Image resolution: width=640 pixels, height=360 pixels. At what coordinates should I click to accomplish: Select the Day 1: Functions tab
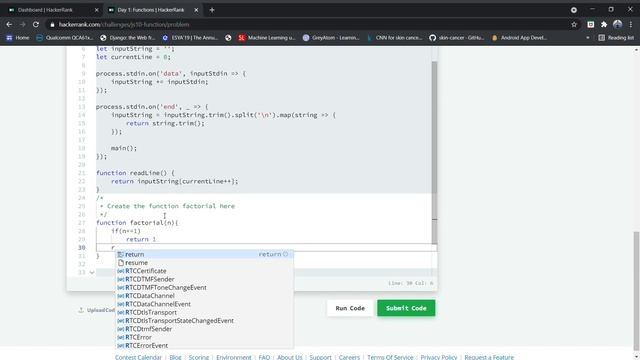(151, 10)
